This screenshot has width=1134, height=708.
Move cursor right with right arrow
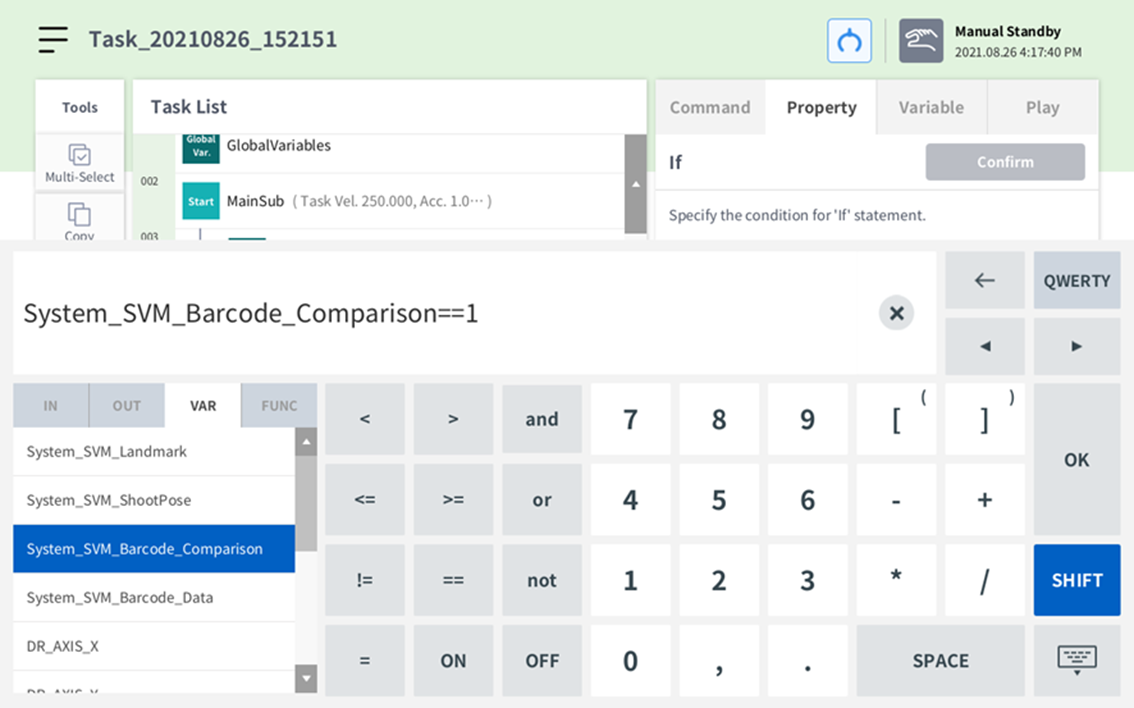1076,346
